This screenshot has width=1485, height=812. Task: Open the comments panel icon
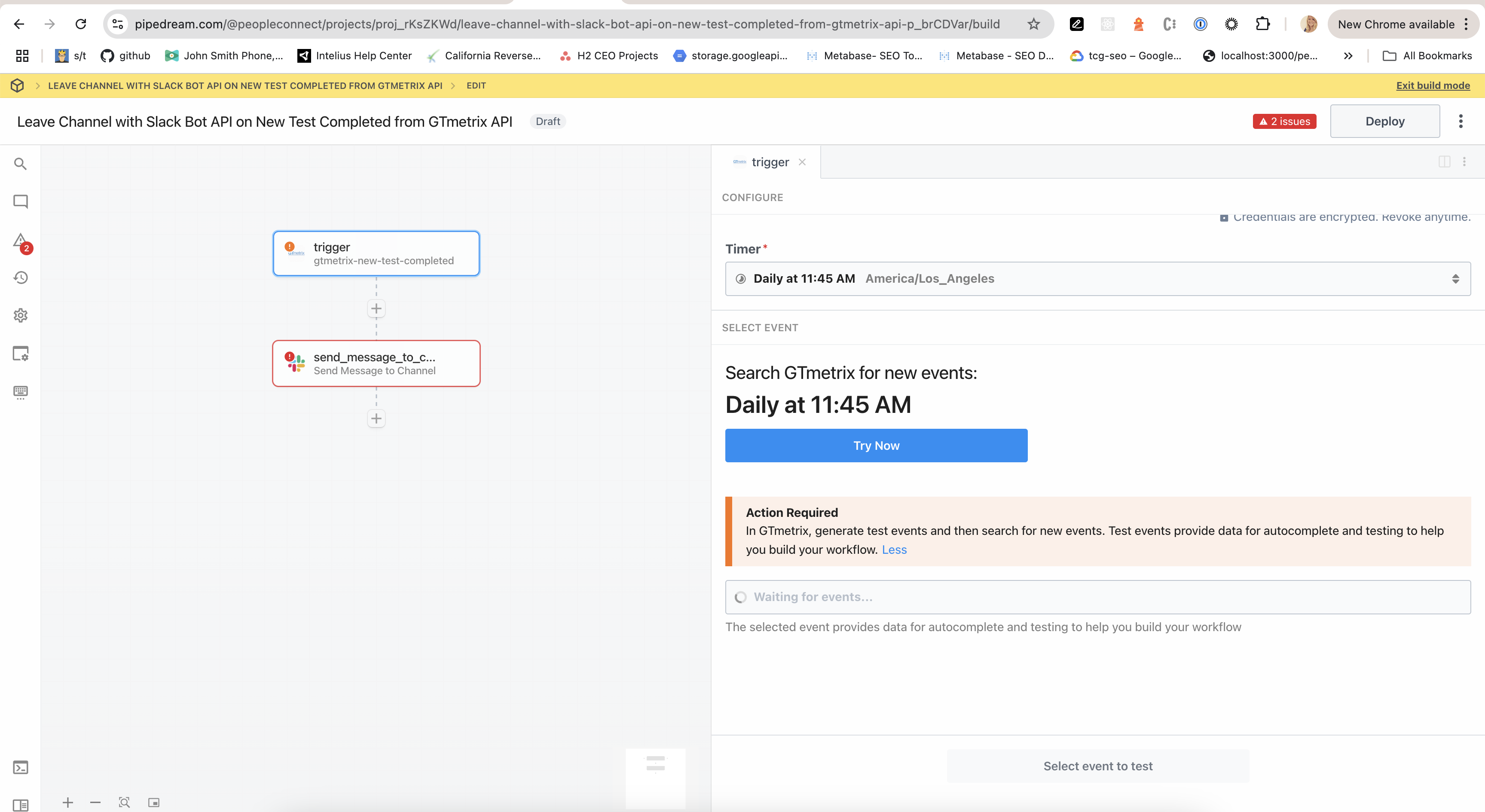(20, 201)
